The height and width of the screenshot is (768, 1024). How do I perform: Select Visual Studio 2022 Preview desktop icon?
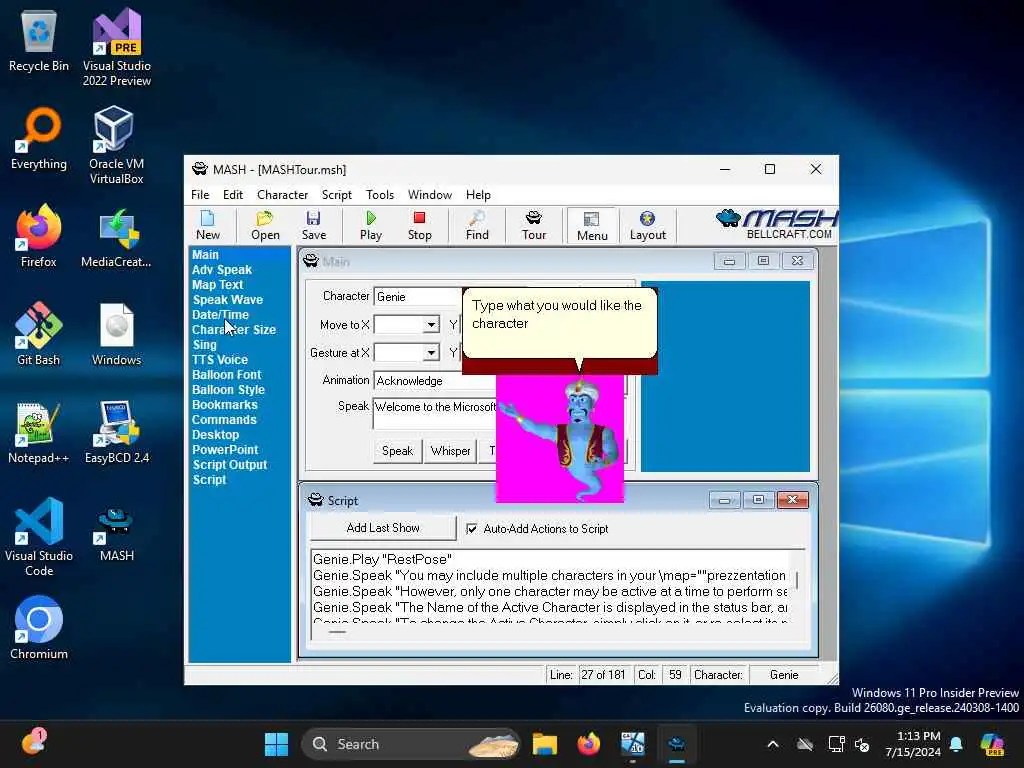pos(117,48)
